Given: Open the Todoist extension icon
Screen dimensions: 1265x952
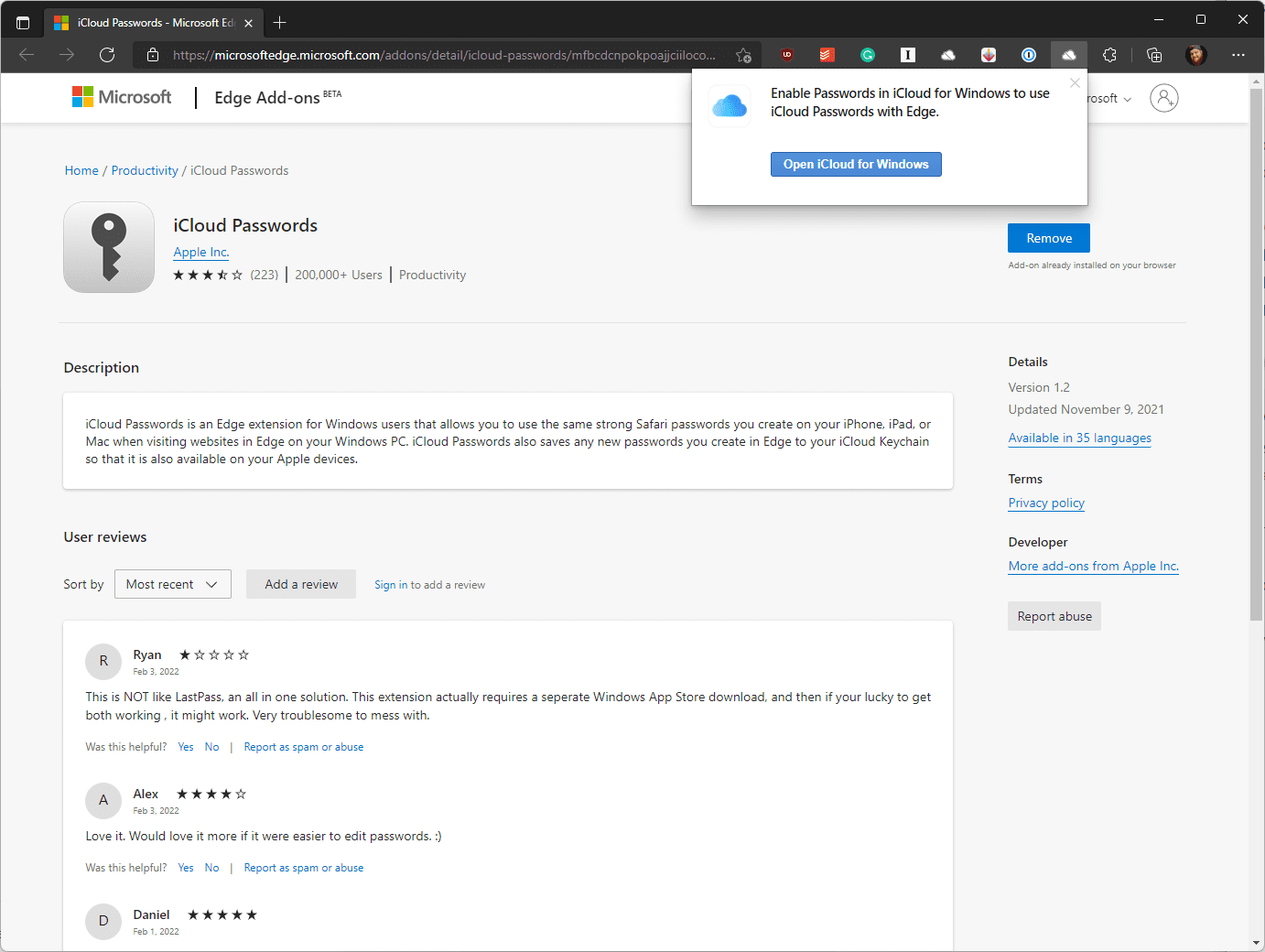Looking at the screenshot, I should coord(827,55).
